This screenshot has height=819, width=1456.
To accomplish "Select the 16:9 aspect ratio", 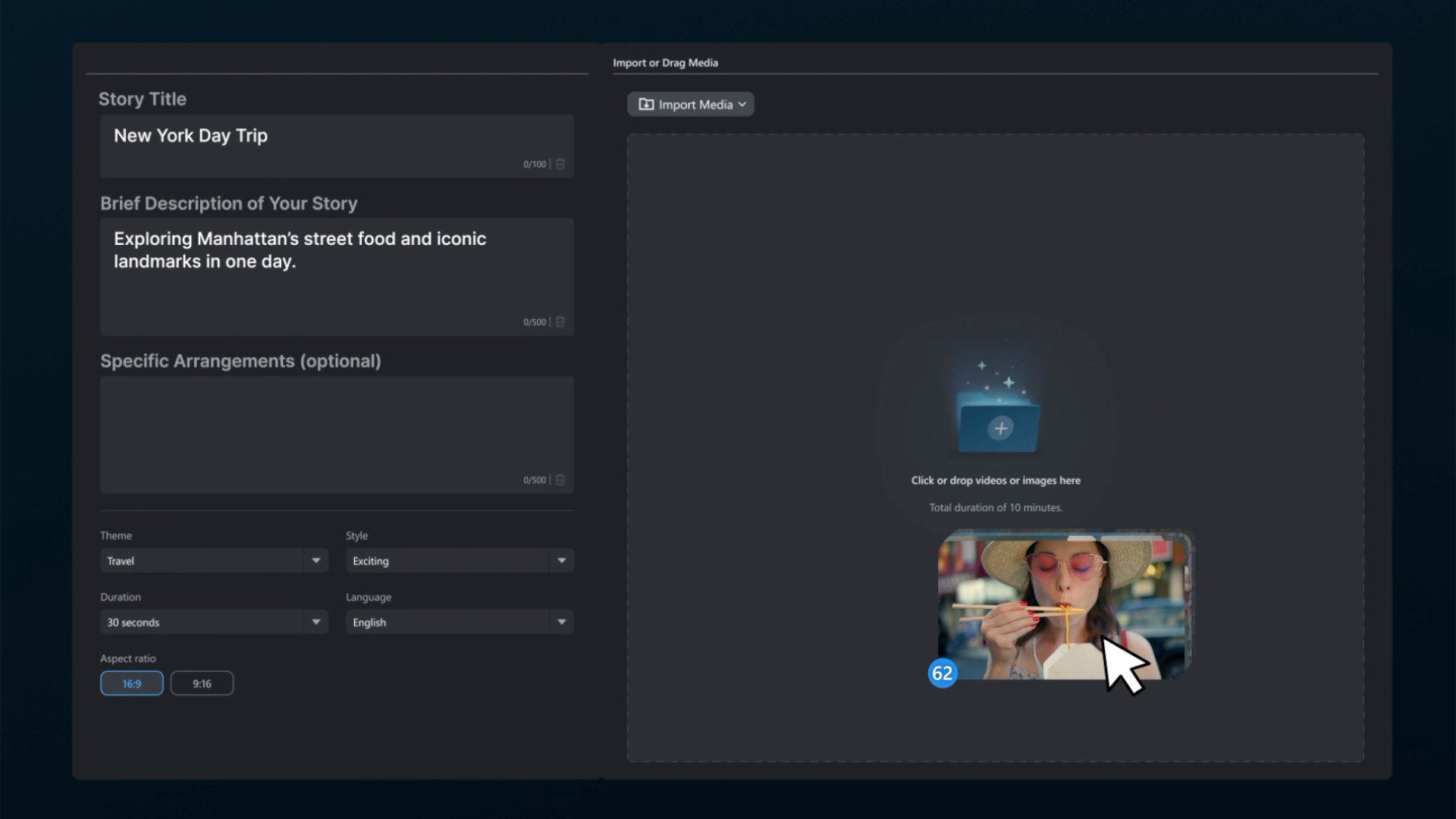I will [132, 683].
